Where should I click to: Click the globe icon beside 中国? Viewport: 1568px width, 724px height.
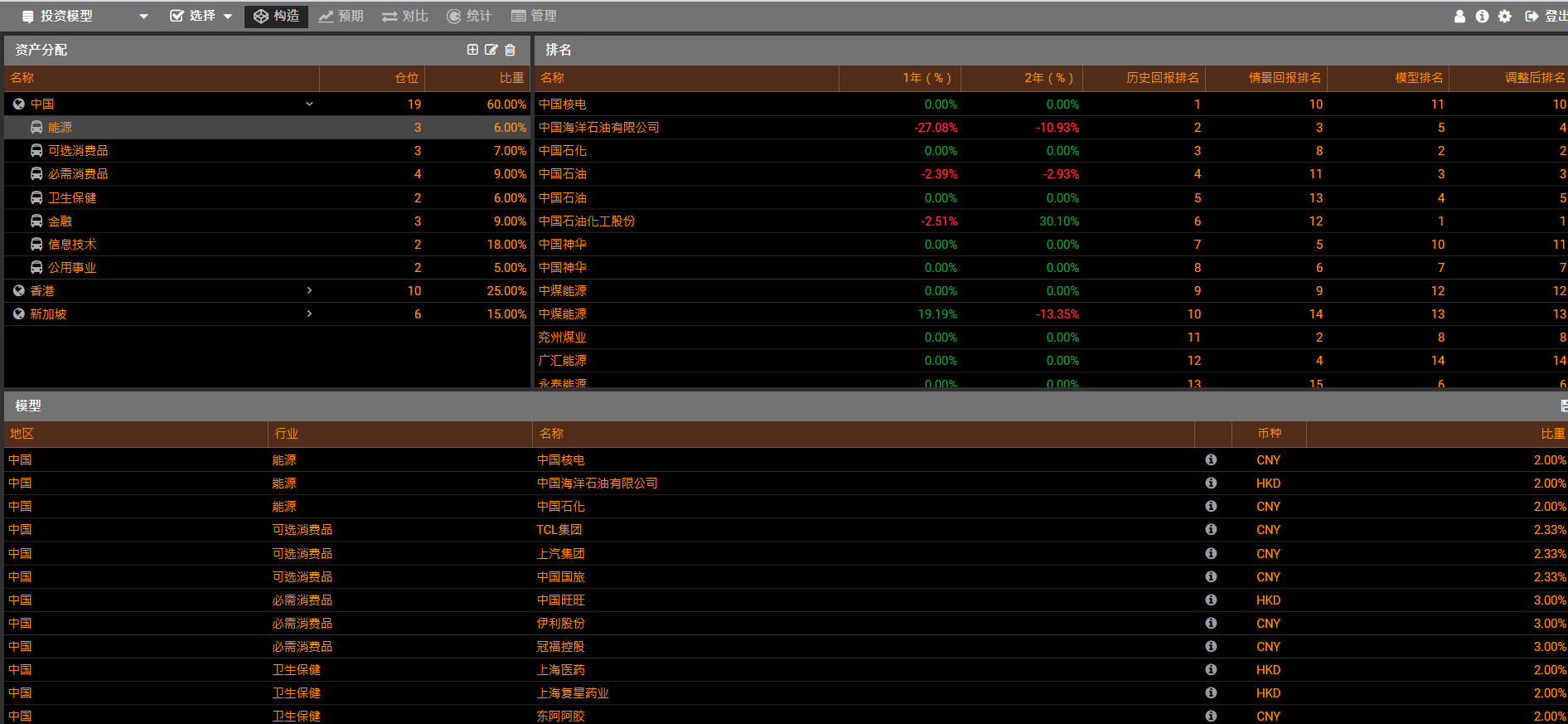19,104
